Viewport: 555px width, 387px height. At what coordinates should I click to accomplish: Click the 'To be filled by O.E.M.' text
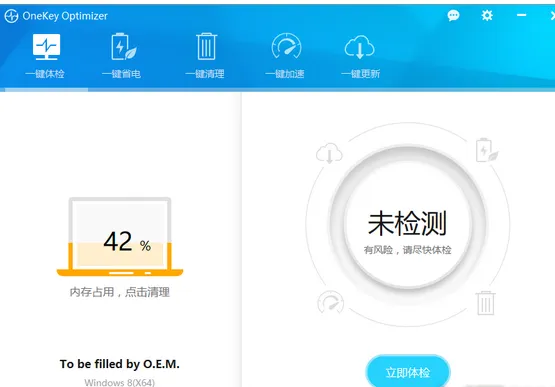pyautogui.click(x=120, y=364)
